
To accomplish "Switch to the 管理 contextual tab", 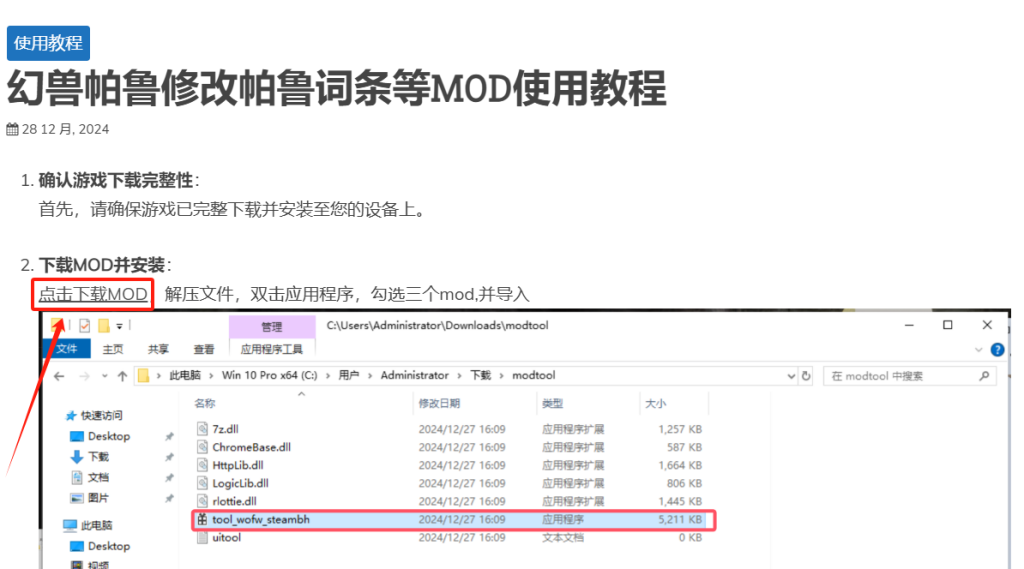I will 272,327.
